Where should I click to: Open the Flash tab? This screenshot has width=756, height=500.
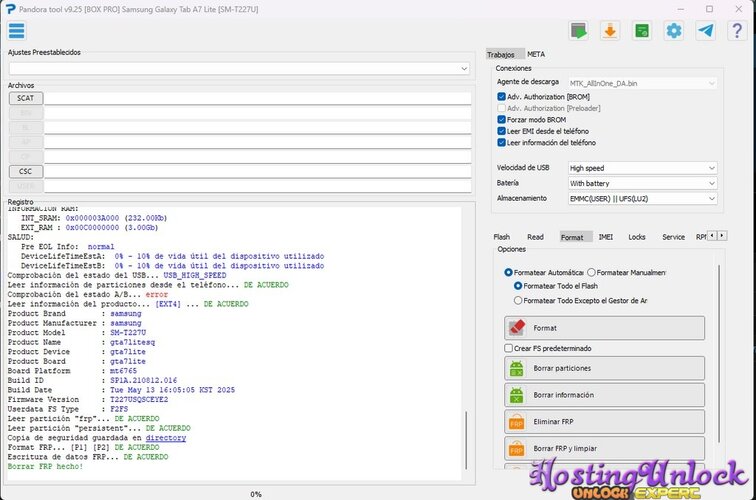point(501,237)
